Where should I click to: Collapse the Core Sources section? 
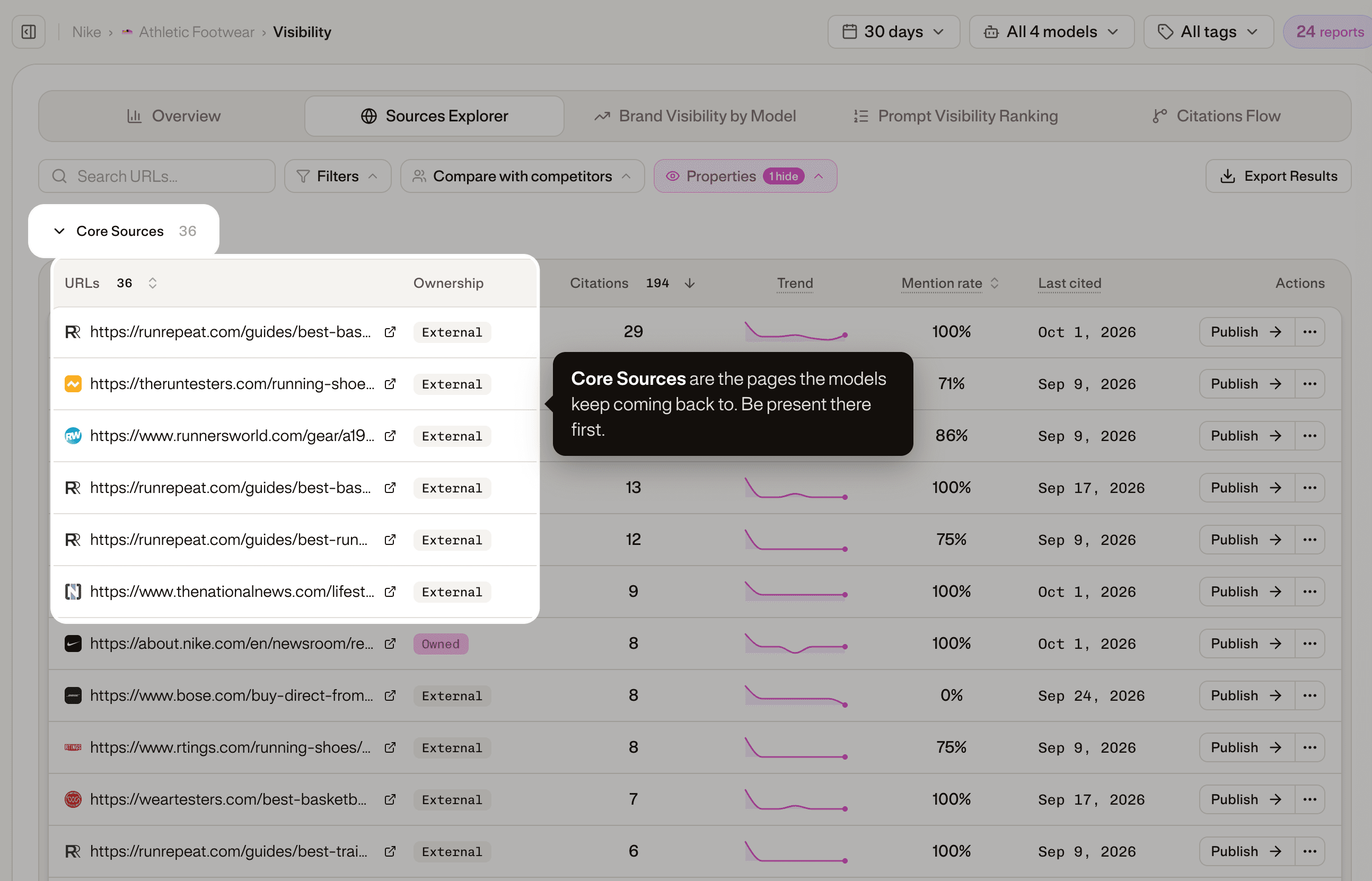click(x=59, y=231)
